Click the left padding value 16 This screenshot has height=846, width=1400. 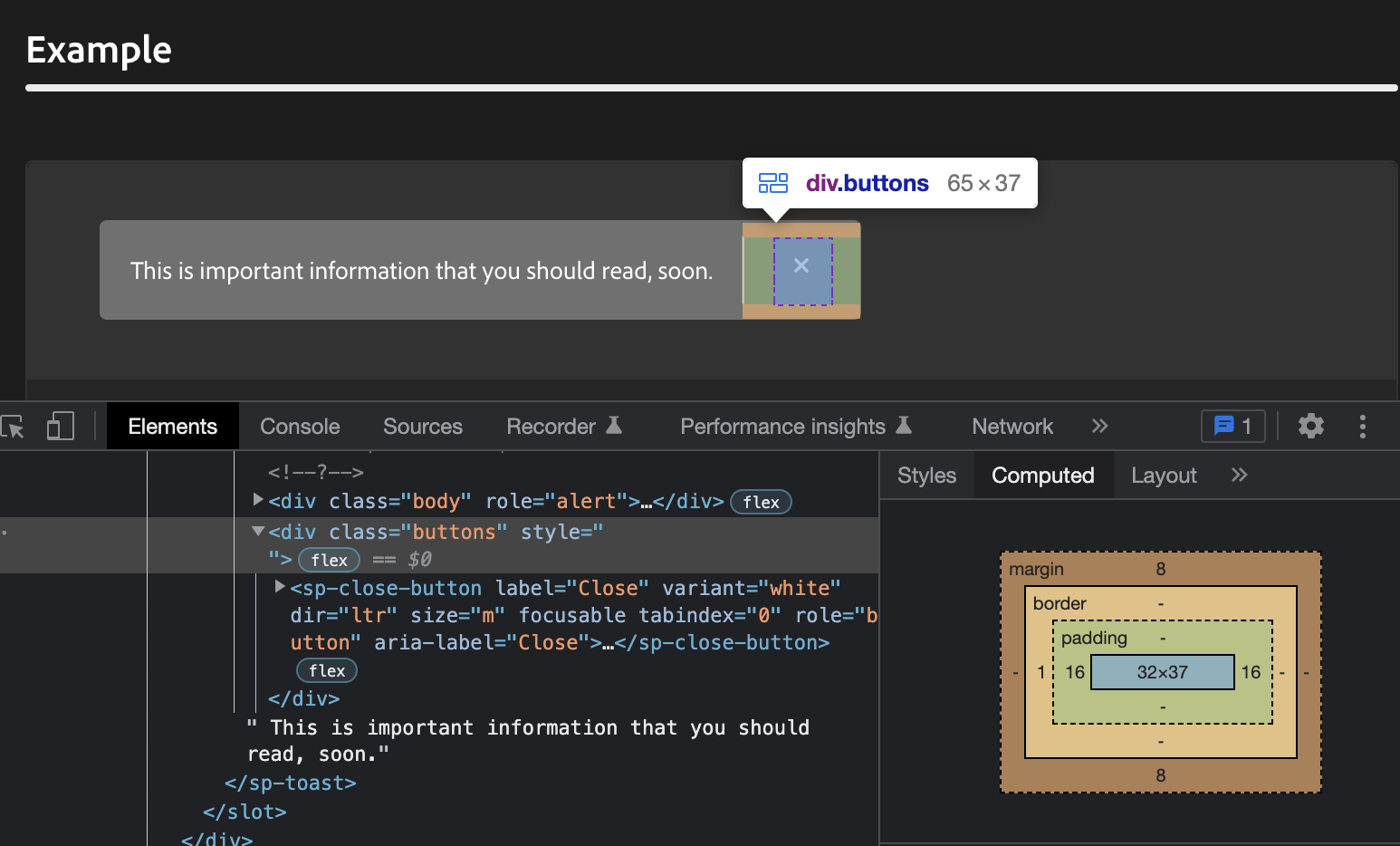(x=1075, y=672)
